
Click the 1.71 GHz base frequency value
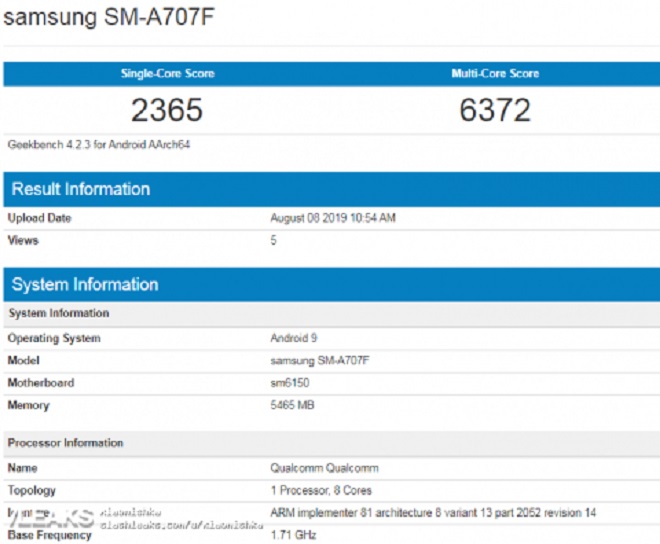[292, 535]
